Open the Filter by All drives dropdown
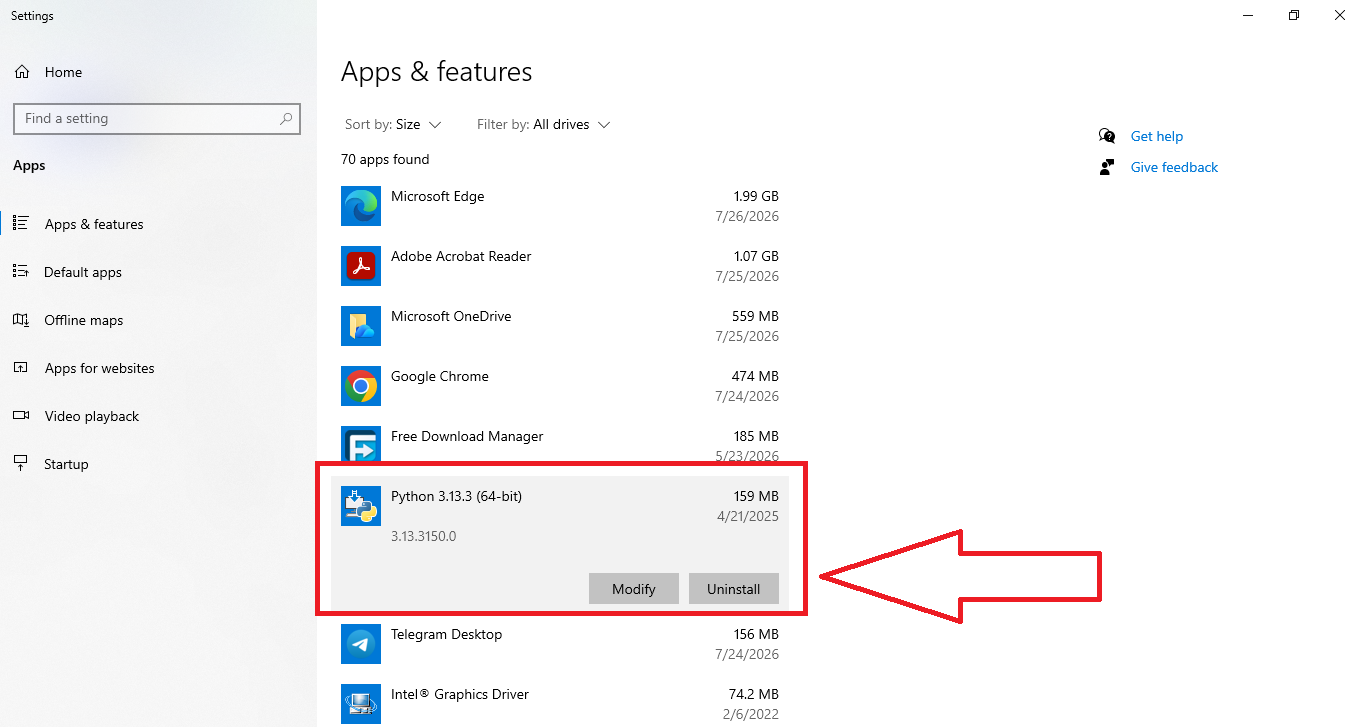 (x=544, y=124)
